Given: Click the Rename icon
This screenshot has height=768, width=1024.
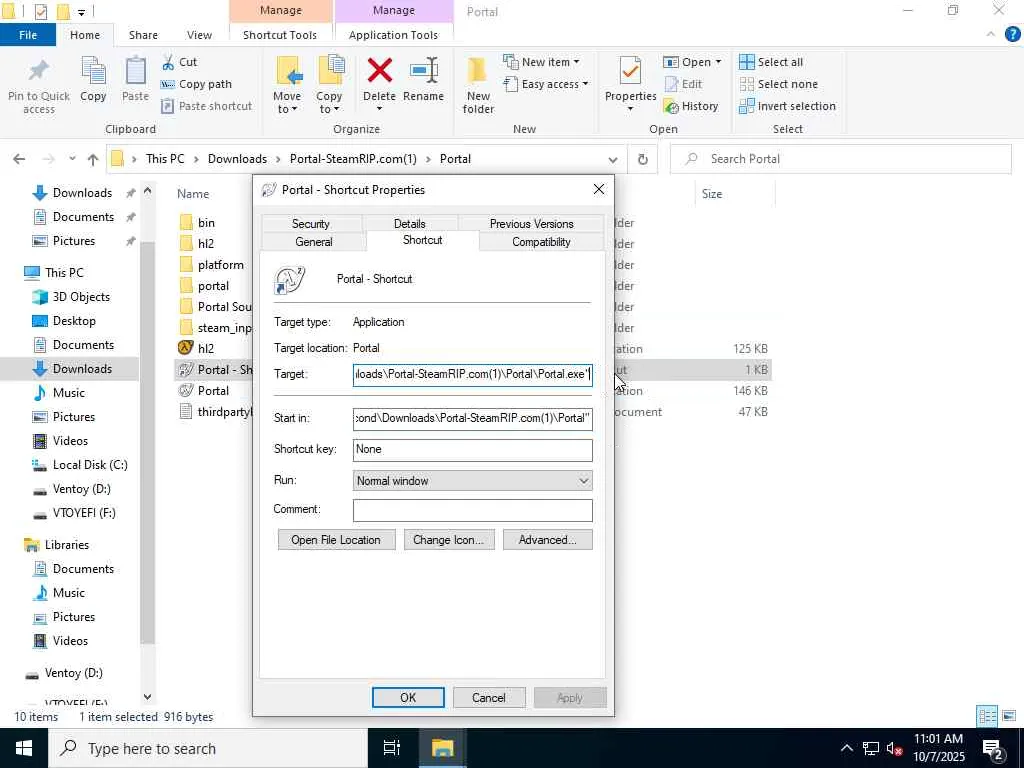Looking at the screenshot, I should (423, 71).
